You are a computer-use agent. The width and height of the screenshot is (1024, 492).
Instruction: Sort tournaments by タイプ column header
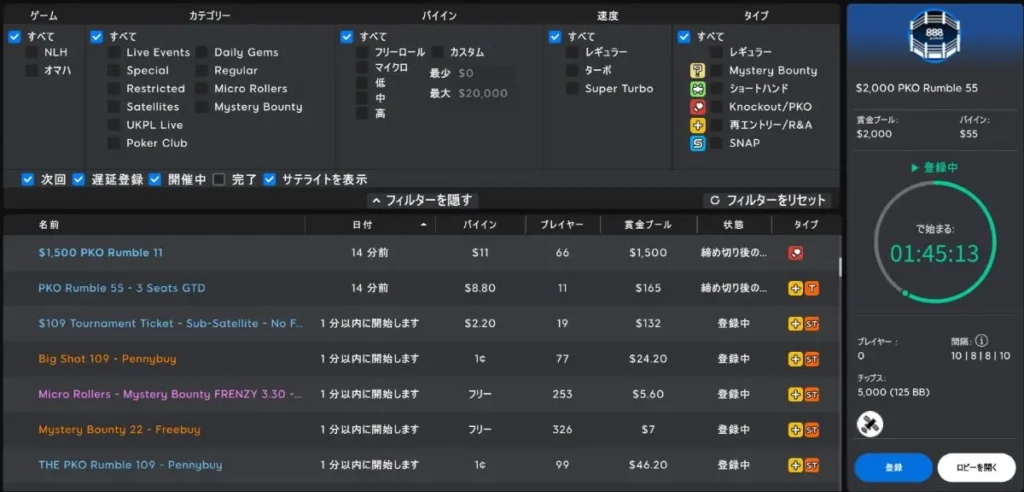tap(805, 225)
